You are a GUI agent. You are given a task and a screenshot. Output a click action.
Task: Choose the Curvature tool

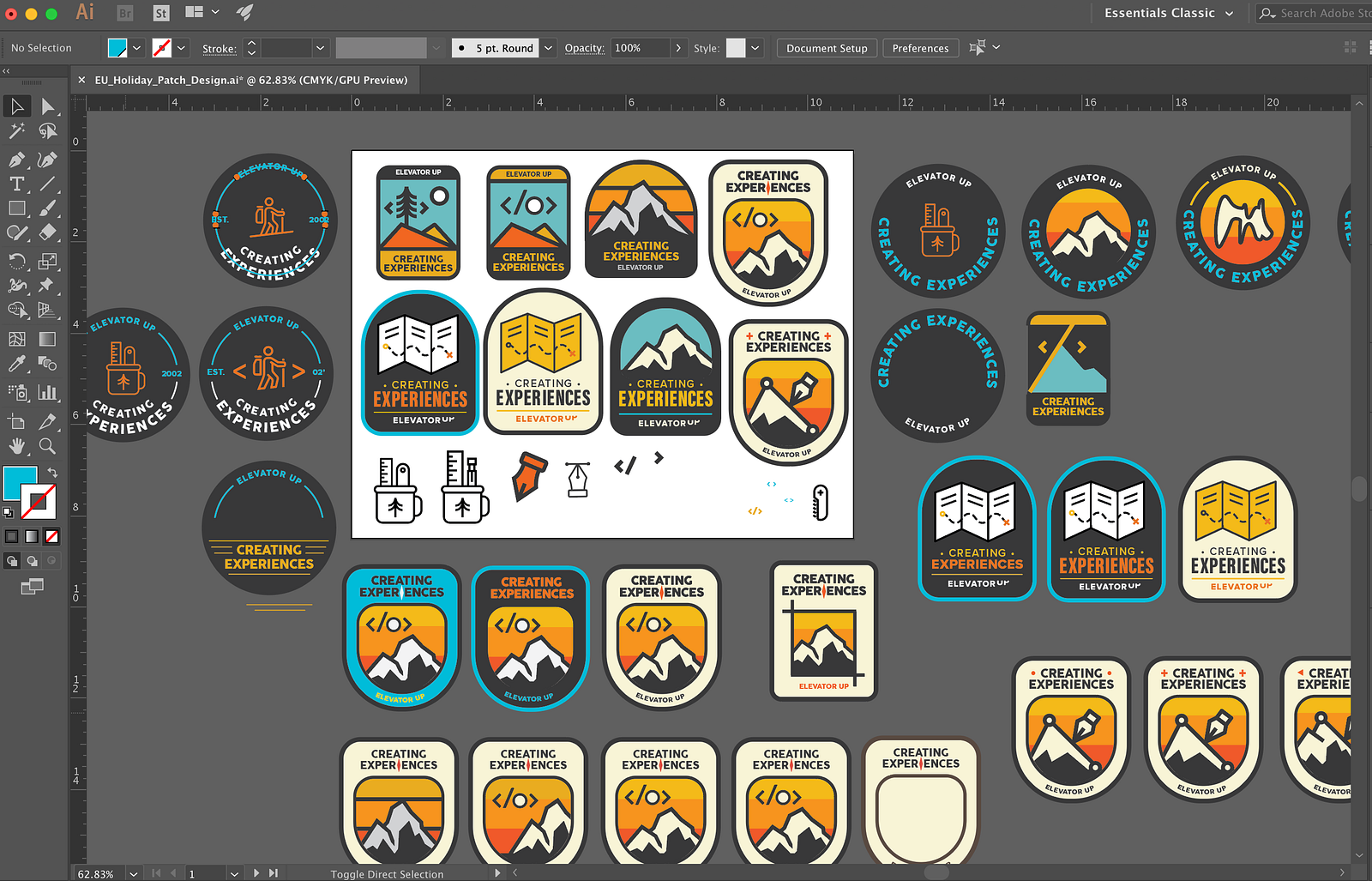(x=48, y=160)
